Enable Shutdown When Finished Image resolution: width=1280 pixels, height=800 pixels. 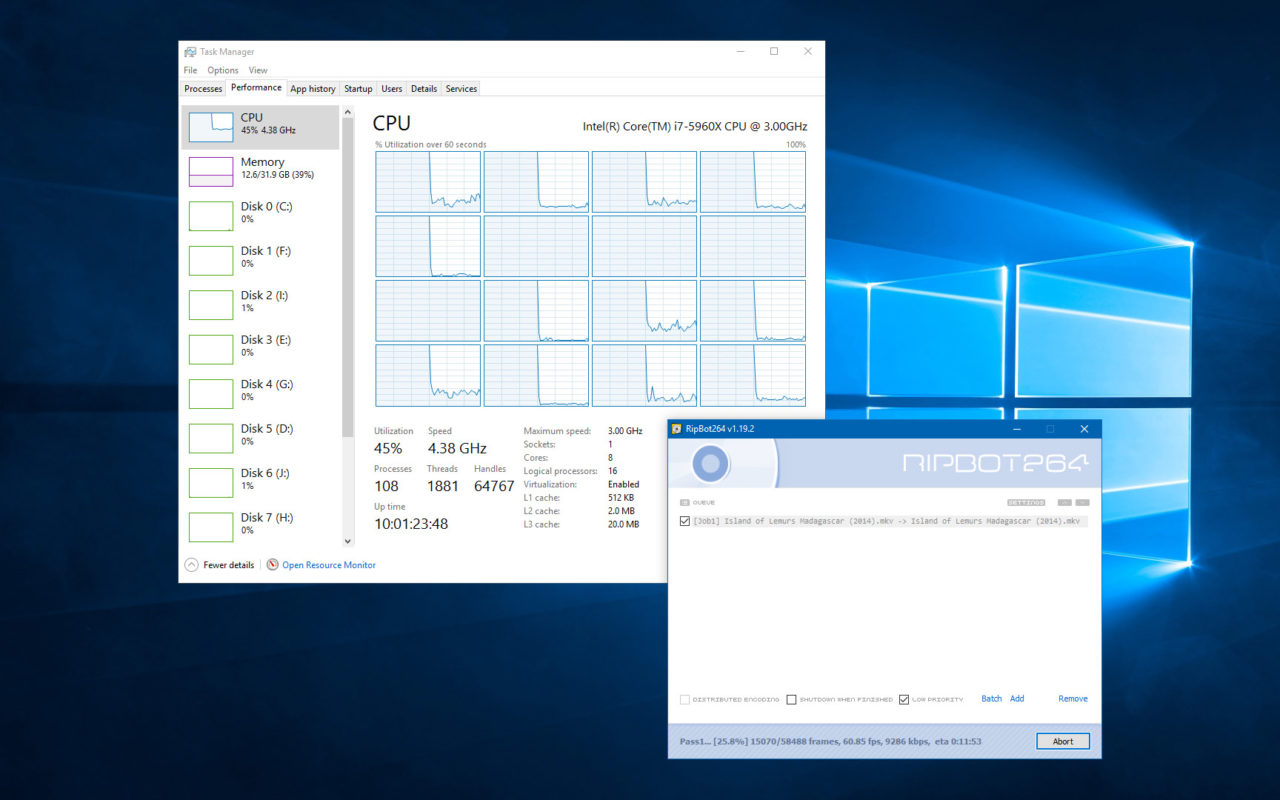(792, 699)
